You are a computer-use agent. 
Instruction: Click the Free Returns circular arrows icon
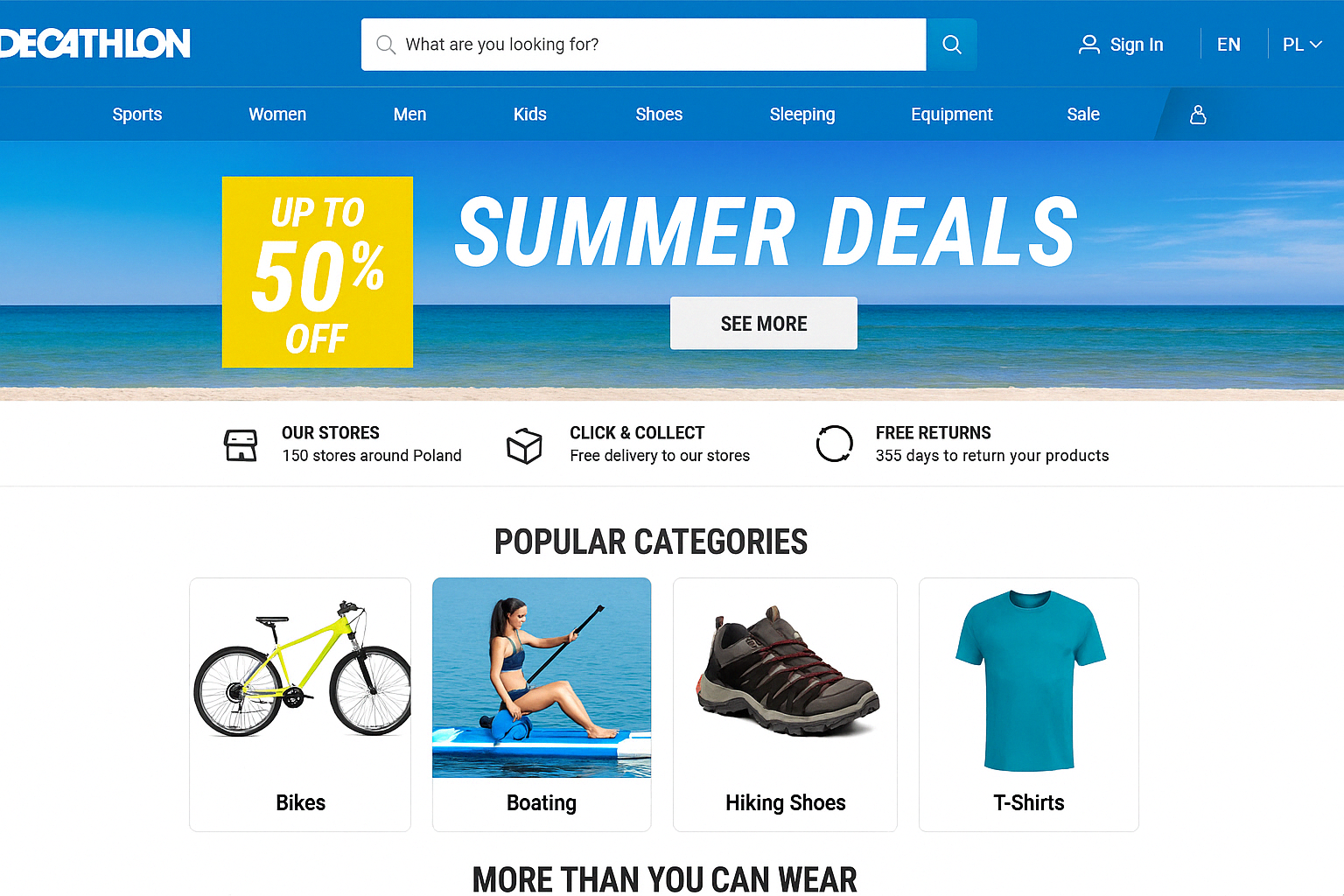(x=834, y=444)
